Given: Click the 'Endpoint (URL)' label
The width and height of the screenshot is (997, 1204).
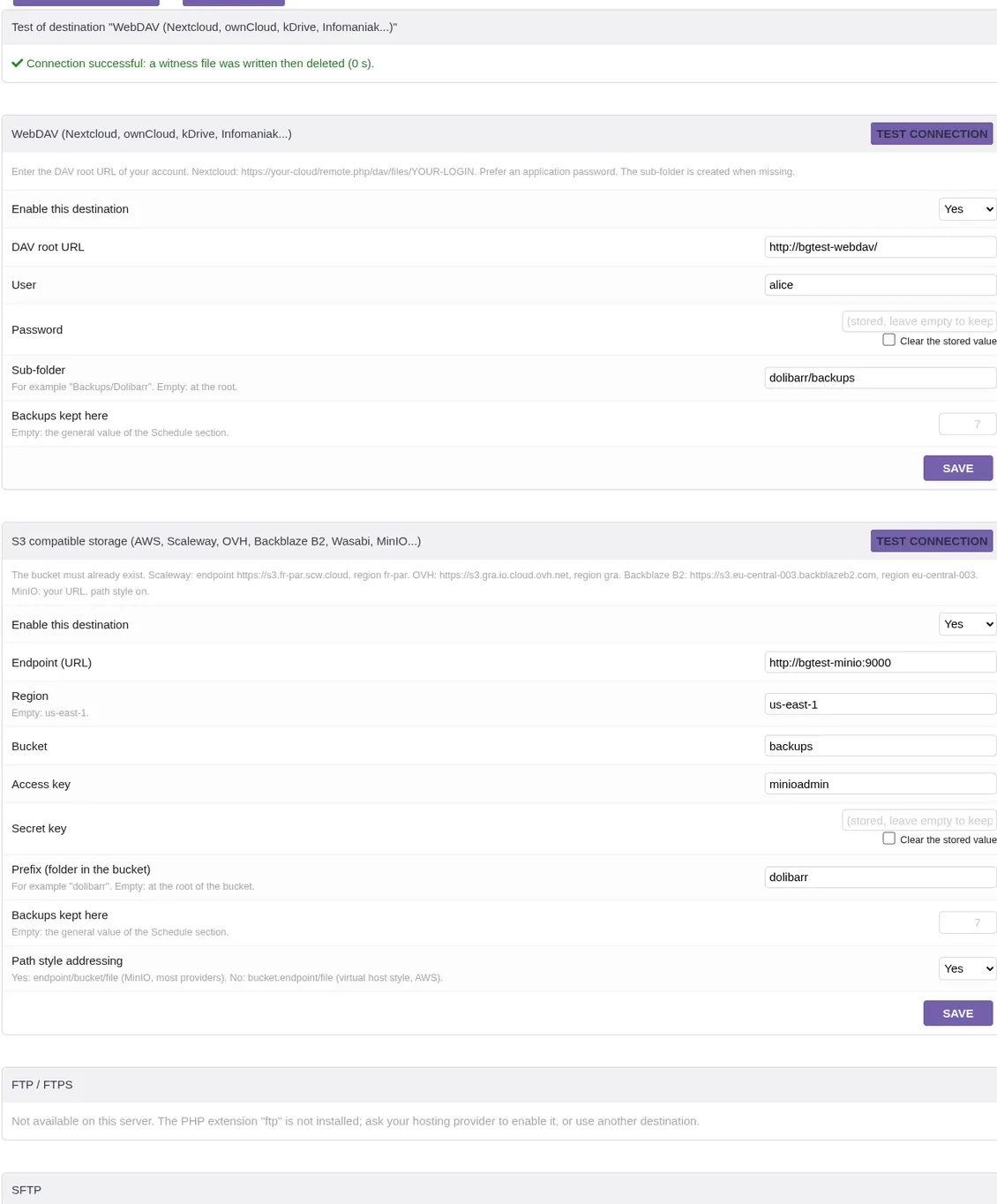Looking at the screenshot, I should (51, 663).
